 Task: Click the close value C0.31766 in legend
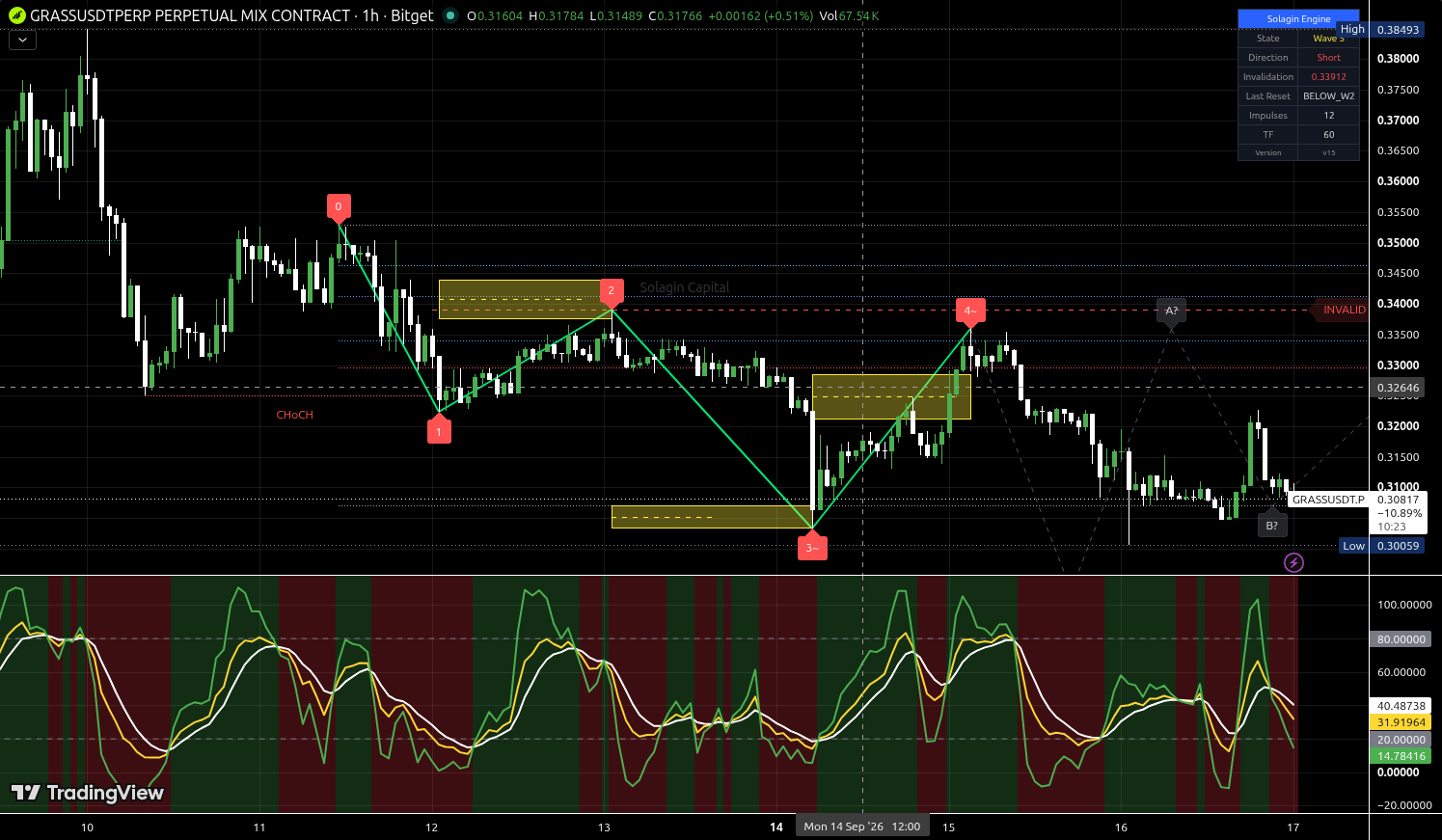pyautogui.click(x=677, y=15)
